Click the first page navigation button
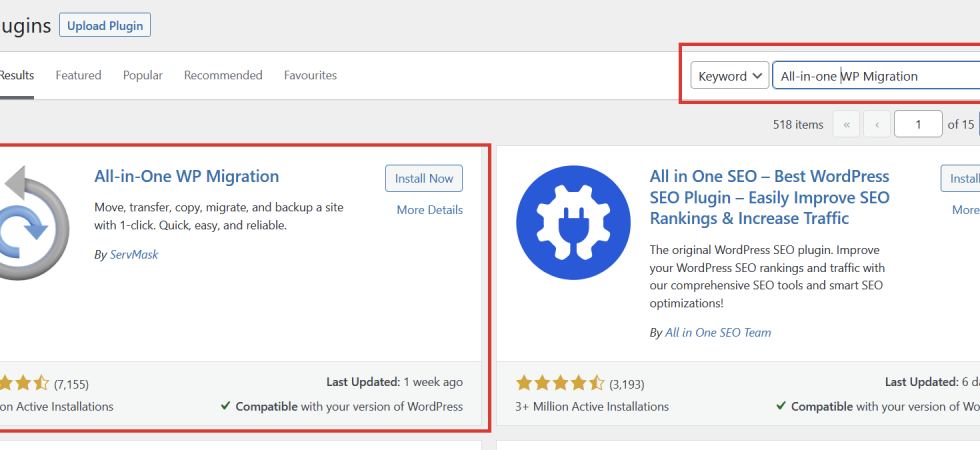Screen dimensions: 980x450 pos(846,124)
